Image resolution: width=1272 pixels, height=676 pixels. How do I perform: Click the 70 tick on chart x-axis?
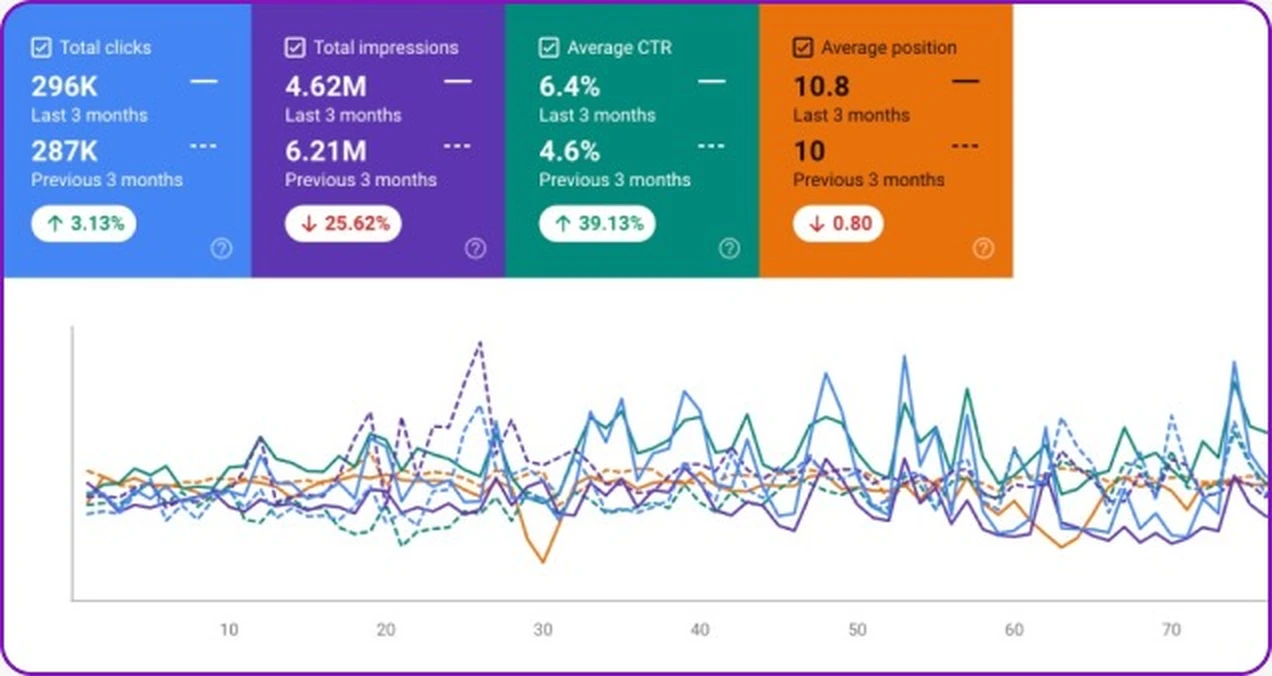(1171, 630)
